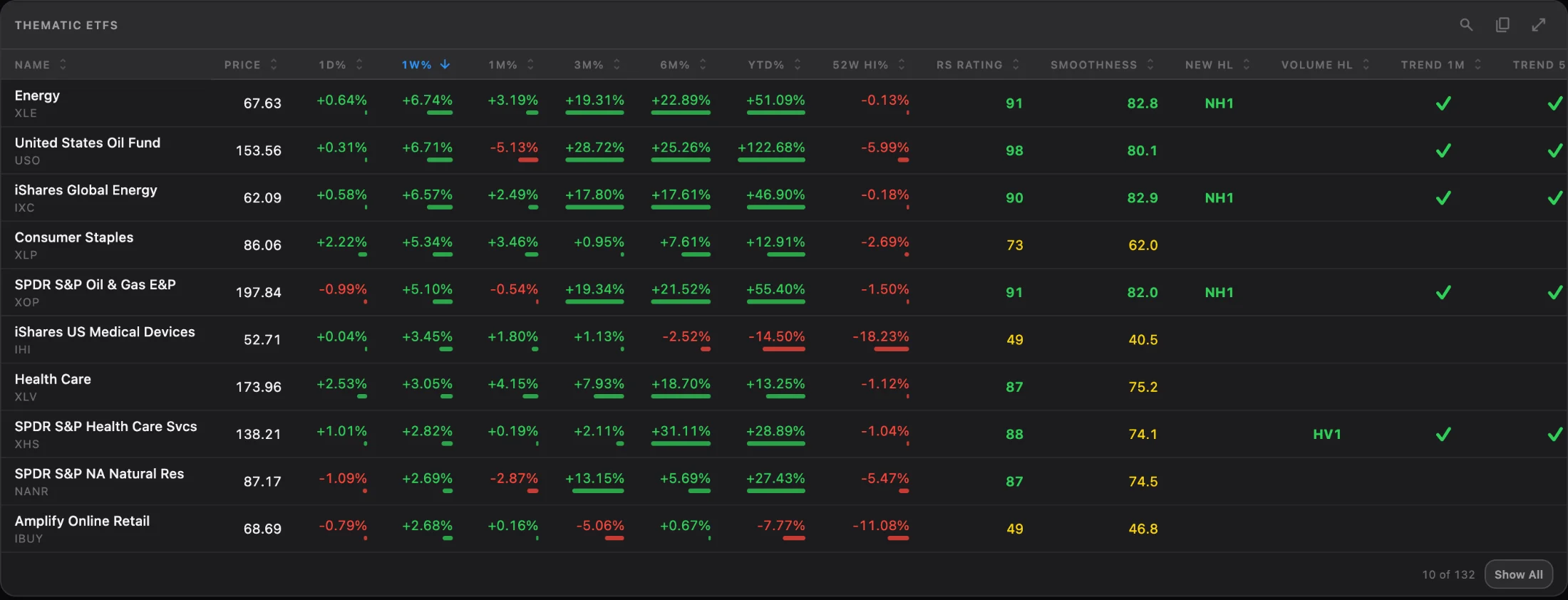Viewport: 1568px width, 600px height.
Task: Click the descending arrow beside 1W%
Action: tap(445, 65)
